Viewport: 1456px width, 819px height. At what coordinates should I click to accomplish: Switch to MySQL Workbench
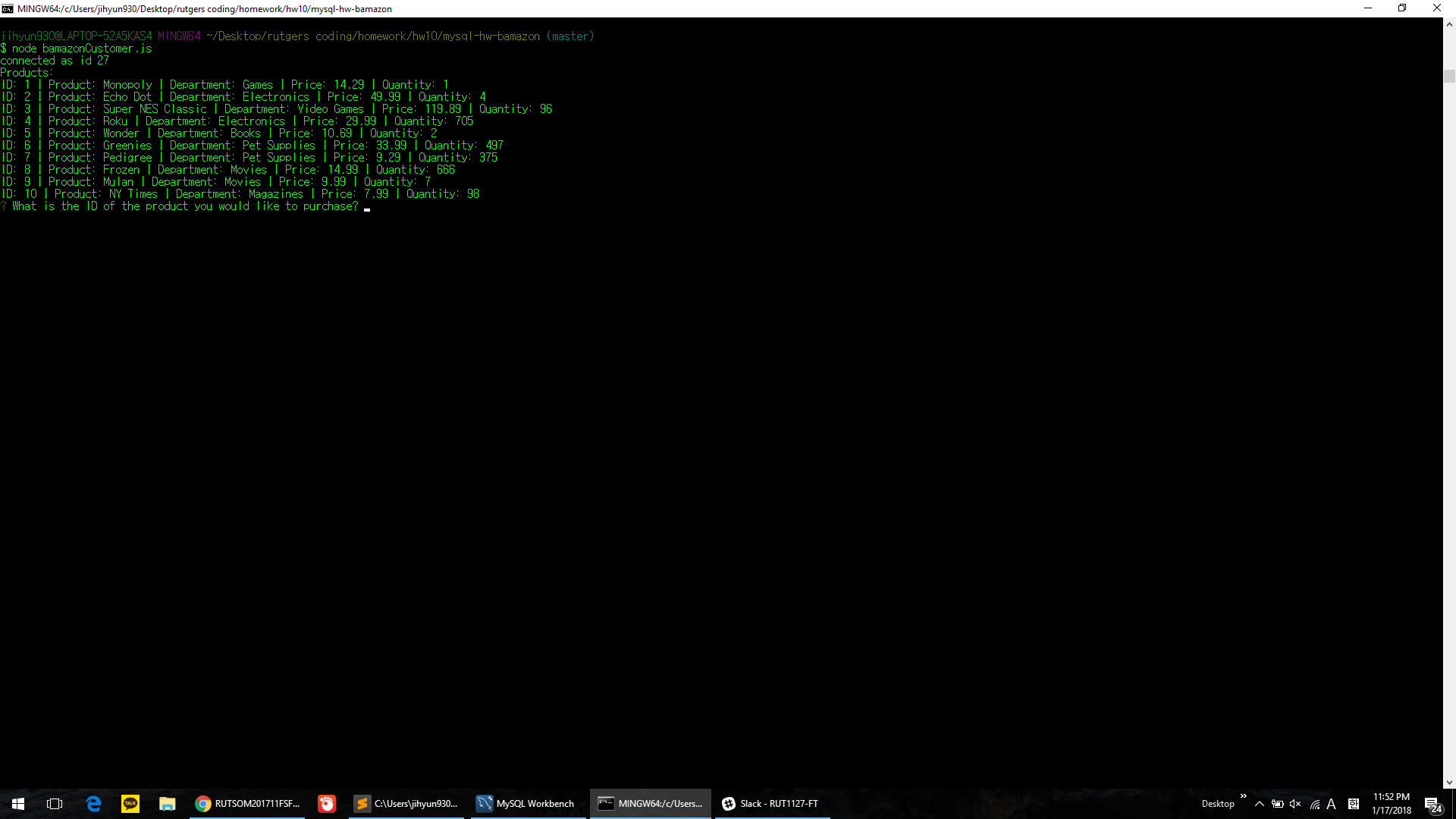[526, 803]
